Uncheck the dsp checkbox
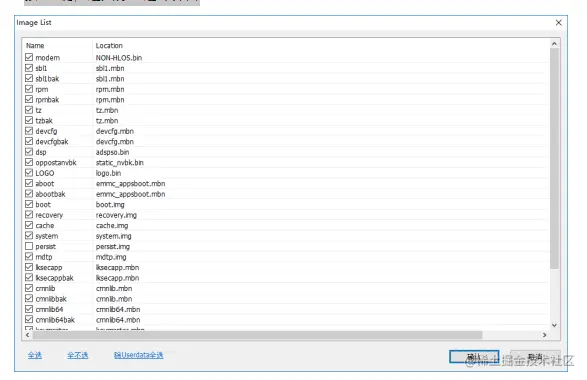This screenshot has width=587, height=380. pyautogui.click(x=29, y=152)
